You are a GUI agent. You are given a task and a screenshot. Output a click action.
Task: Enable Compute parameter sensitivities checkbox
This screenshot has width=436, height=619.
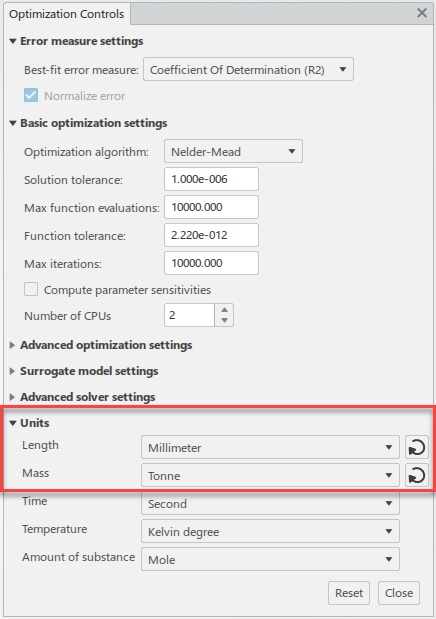coord(31,289)
